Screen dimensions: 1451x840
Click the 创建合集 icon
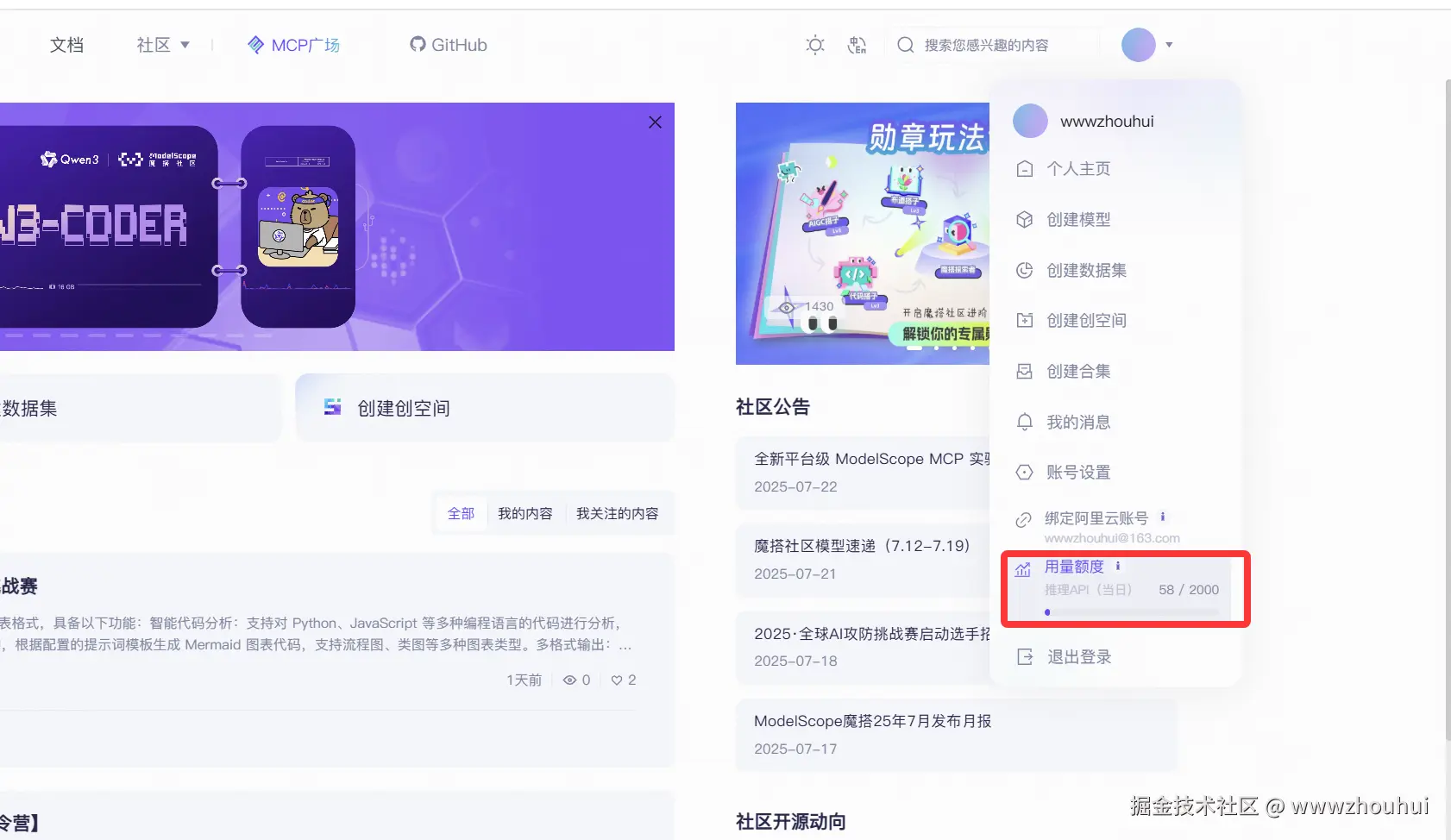(x=1025, y=372)
